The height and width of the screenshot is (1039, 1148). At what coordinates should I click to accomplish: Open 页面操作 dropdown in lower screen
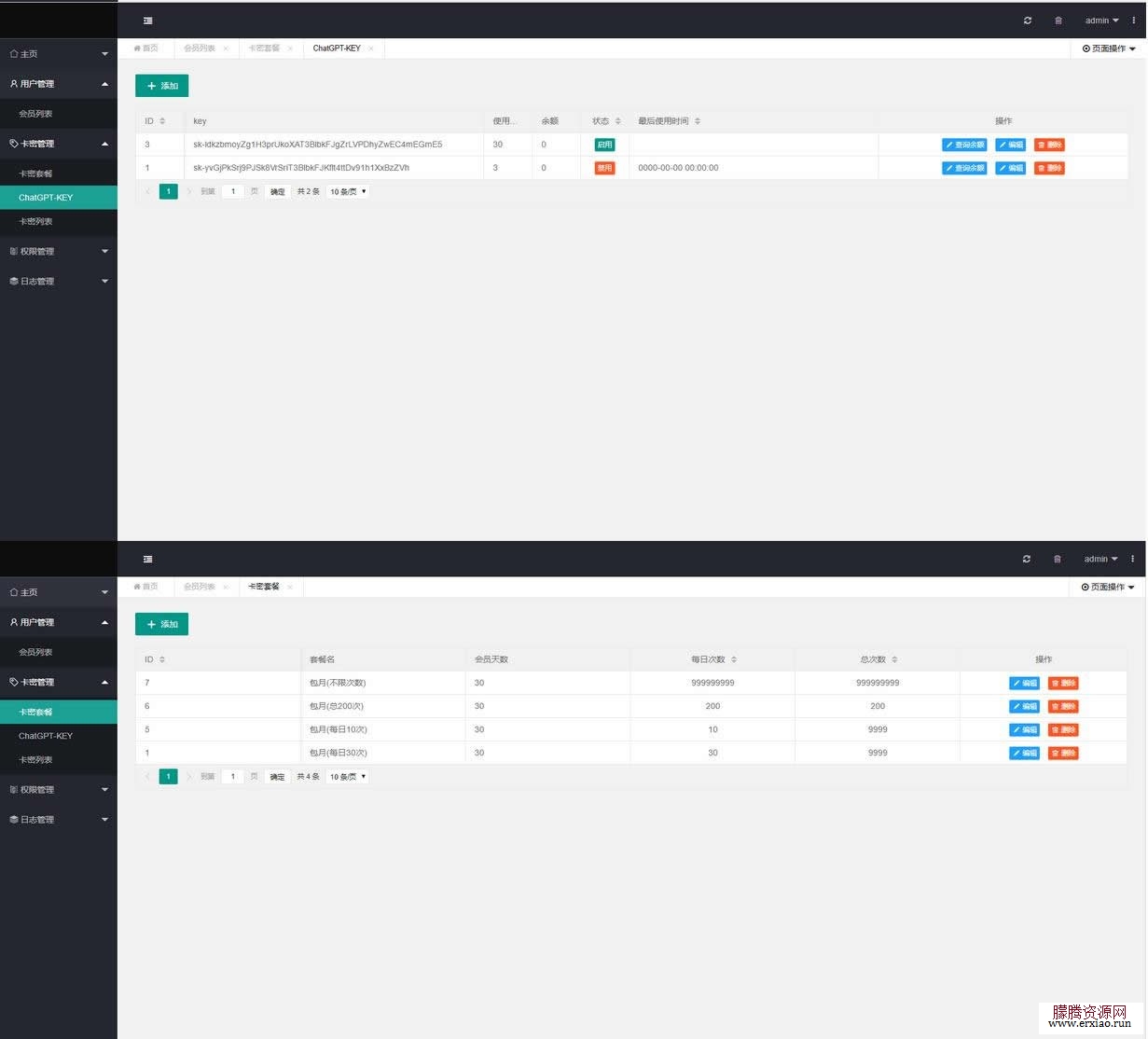click(1108, 587)
